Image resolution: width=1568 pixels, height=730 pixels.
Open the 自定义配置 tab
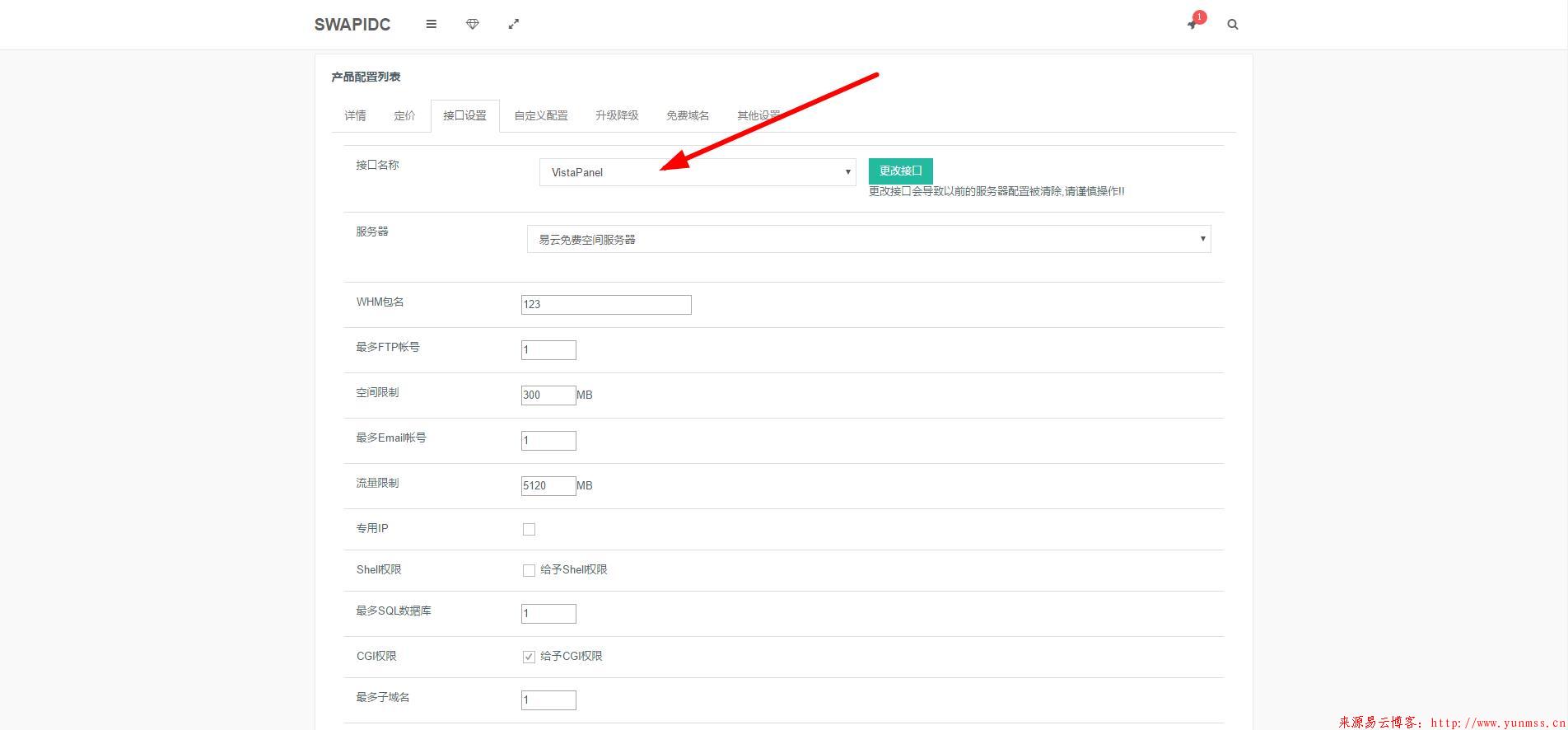click(x=541, y=115)
